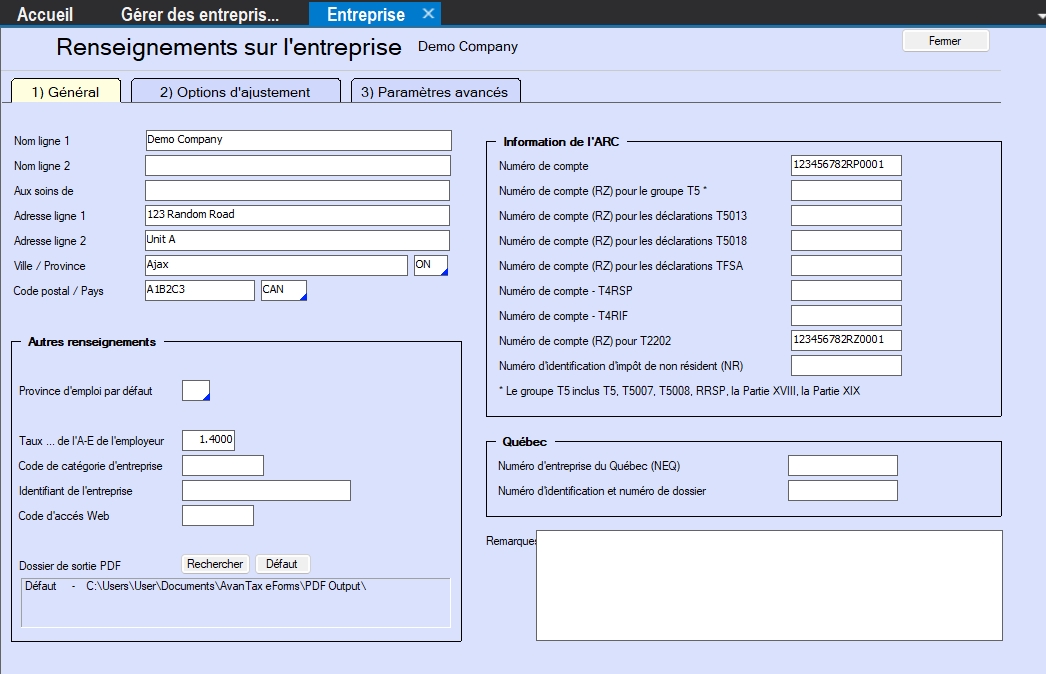Click the Défaut PDF folder button

coord(282,564)
